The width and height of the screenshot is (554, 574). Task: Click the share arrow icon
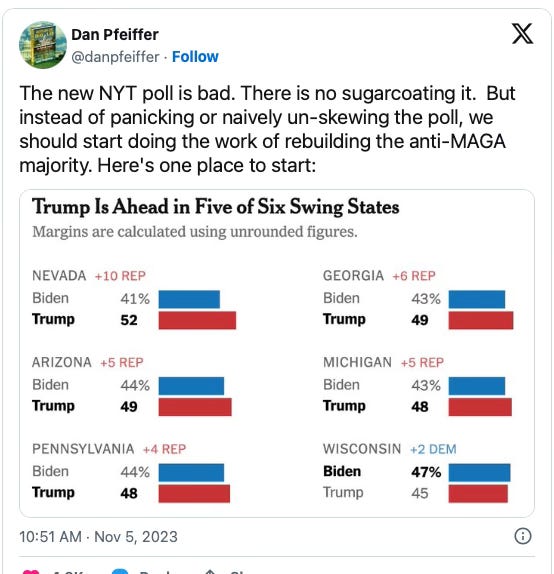pyautogui.click(x=209, y=571)
